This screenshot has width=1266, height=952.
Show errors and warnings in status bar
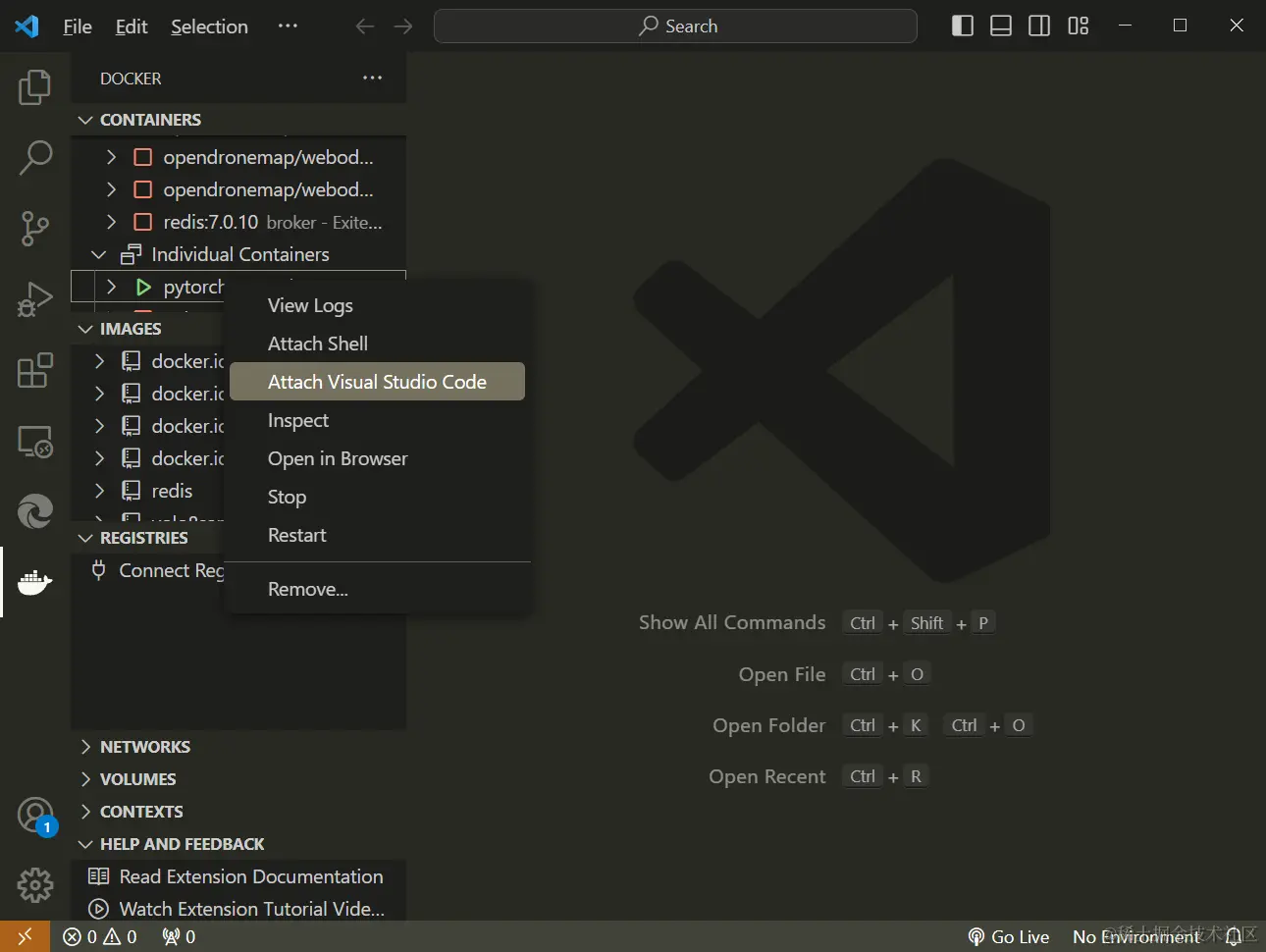[x=100, y=937]
